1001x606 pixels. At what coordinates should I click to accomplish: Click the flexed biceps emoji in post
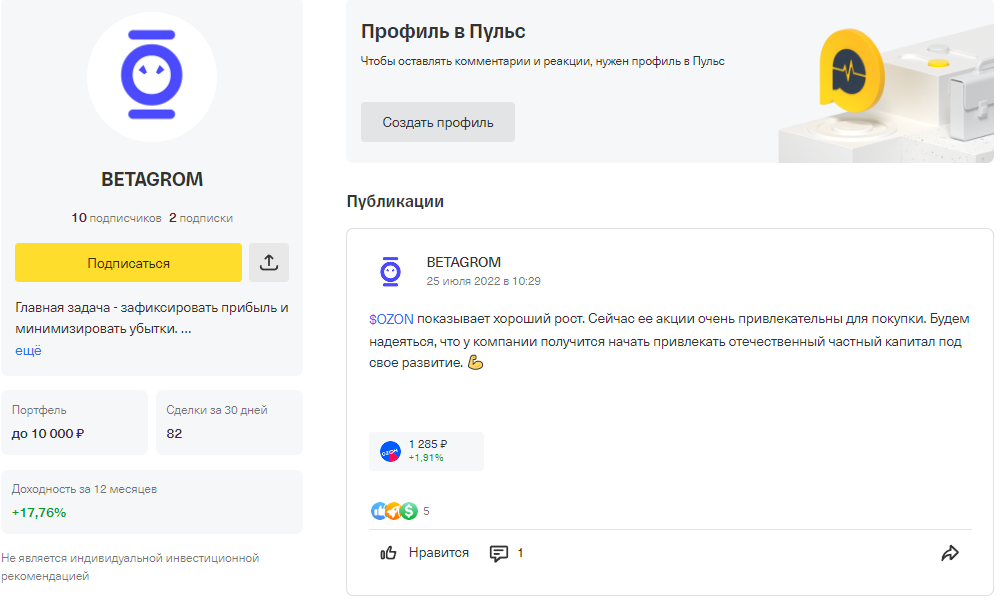coord(476,363)
